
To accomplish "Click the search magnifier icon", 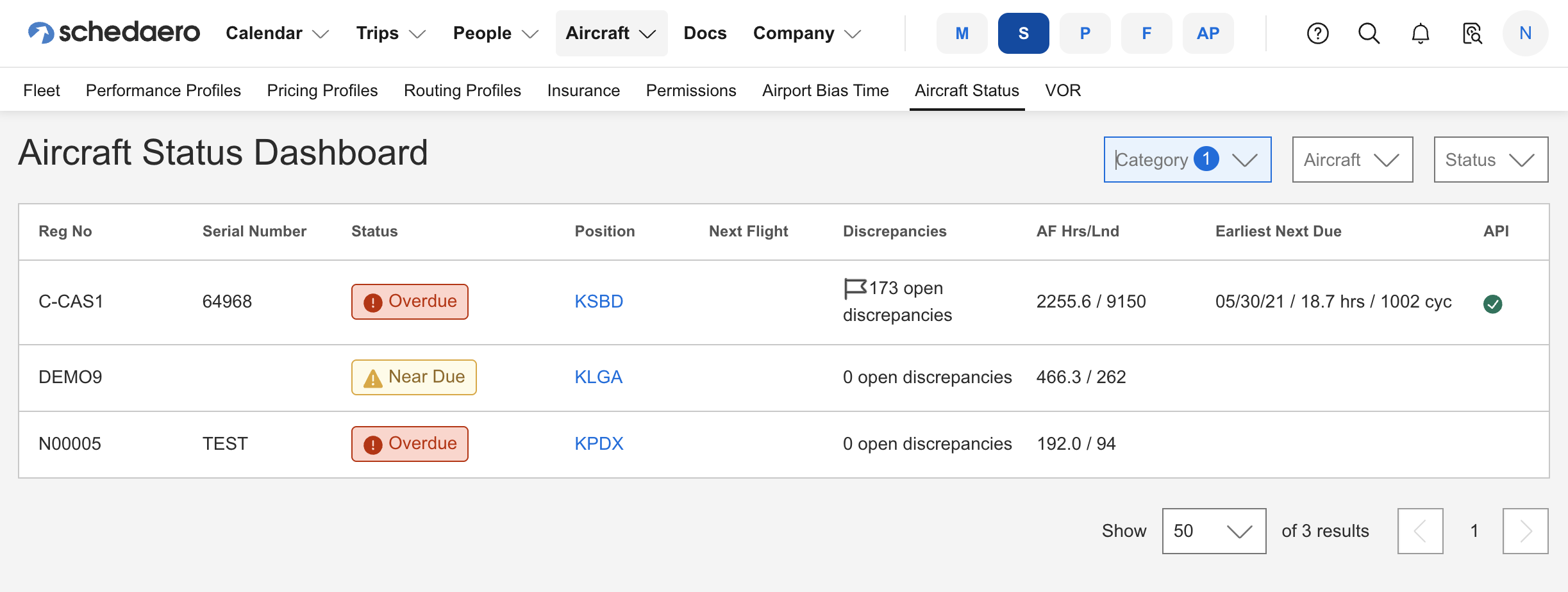I will coord(1369,33).
